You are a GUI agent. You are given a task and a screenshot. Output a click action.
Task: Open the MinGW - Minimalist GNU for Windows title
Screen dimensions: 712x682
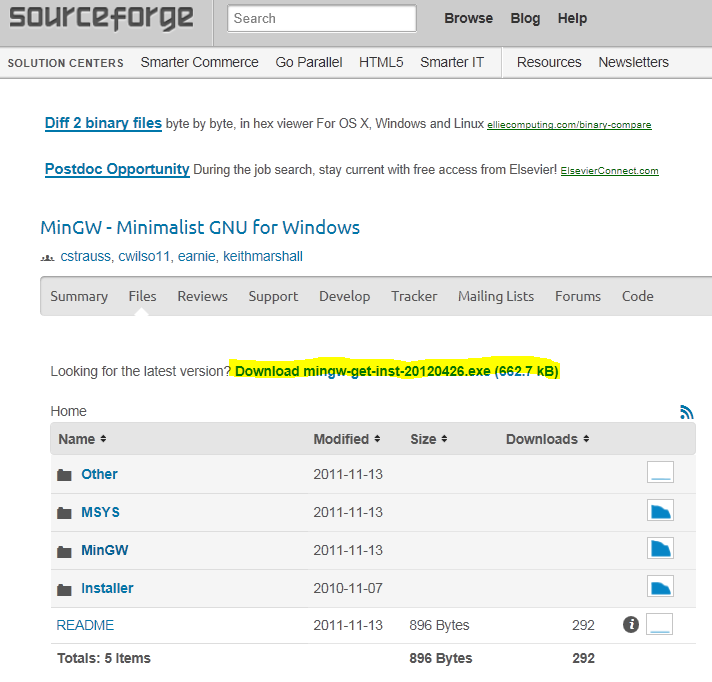200,227
